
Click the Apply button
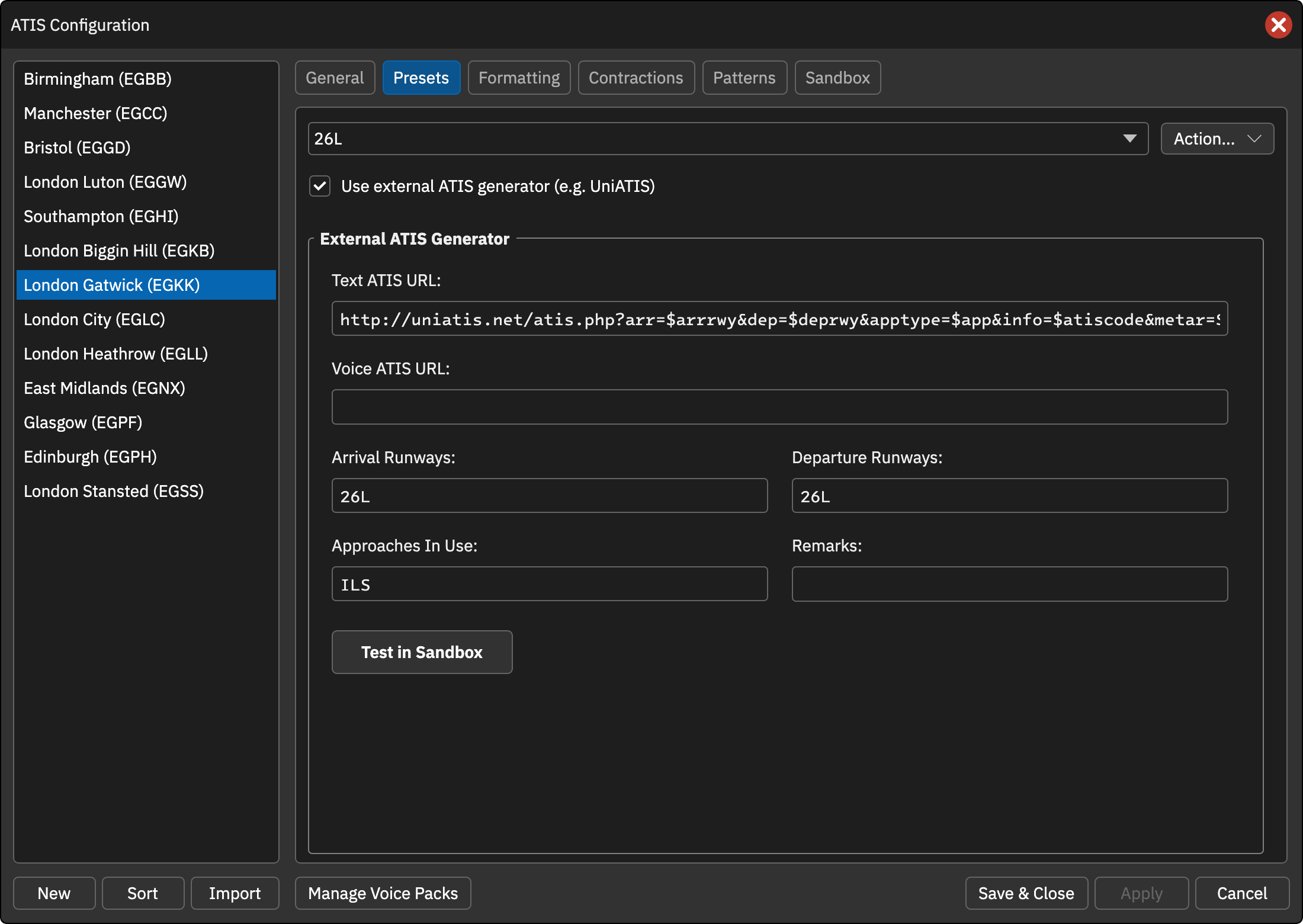pos(1141,893)
